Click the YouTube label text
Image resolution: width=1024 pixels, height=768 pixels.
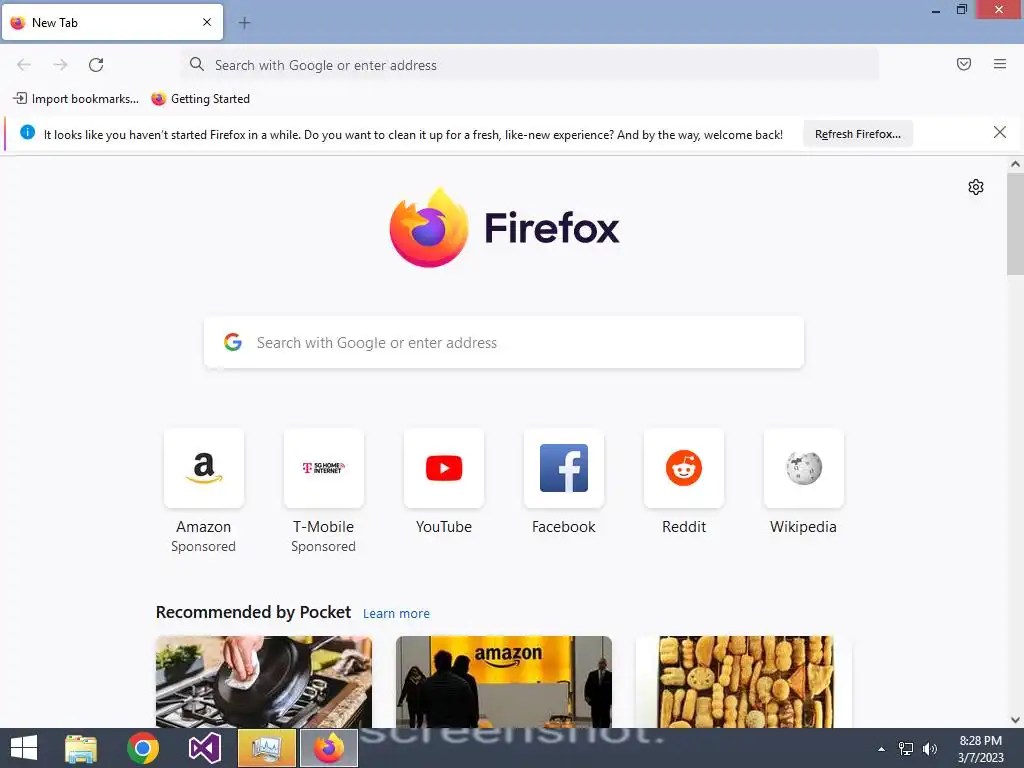coord(444,527)
